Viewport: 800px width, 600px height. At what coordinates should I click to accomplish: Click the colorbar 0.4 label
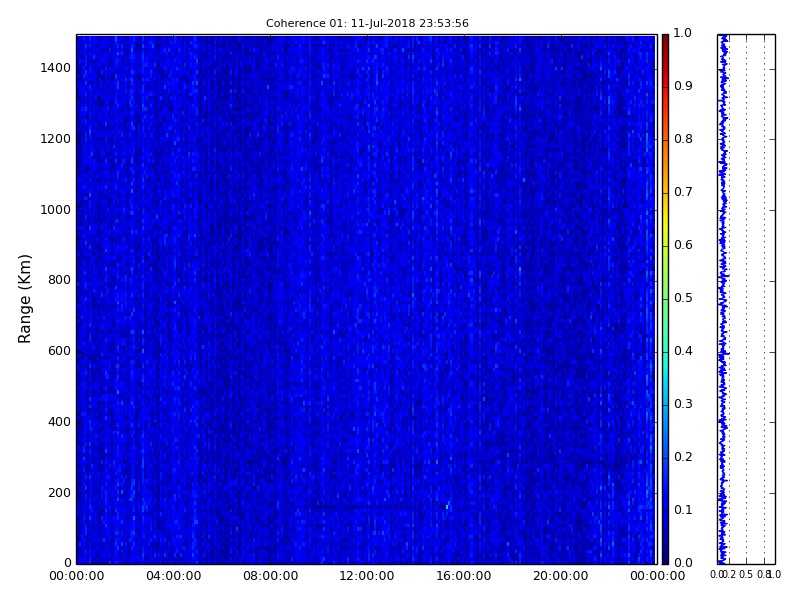(683, 351)
